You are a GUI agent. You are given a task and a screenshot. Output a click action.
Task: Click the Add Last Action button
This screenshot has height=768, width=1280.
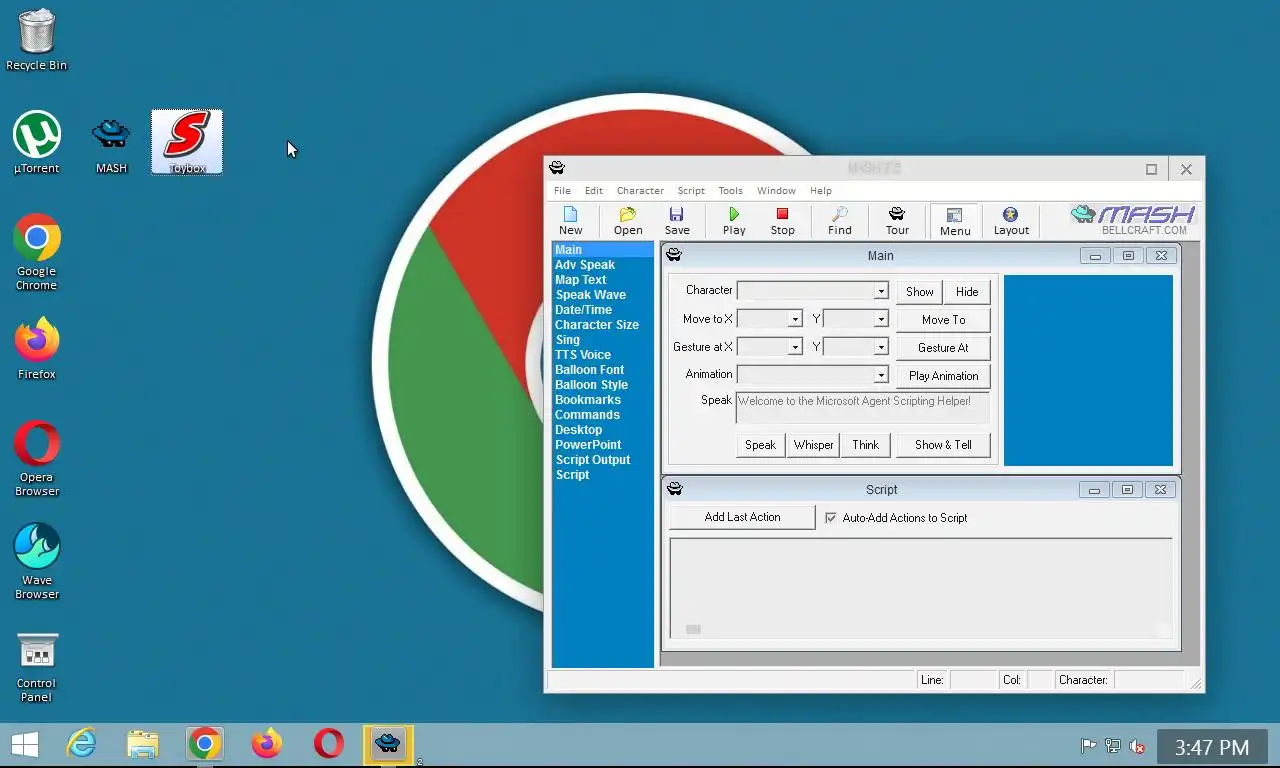742,516
